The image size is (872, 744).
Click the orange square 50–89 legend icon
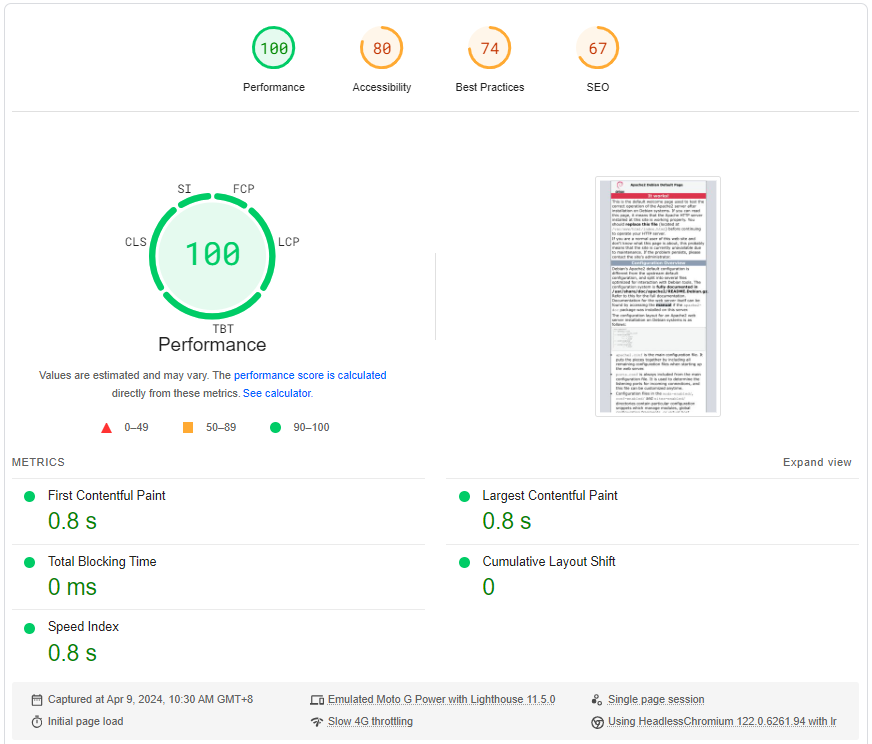[x=188, y=427]
